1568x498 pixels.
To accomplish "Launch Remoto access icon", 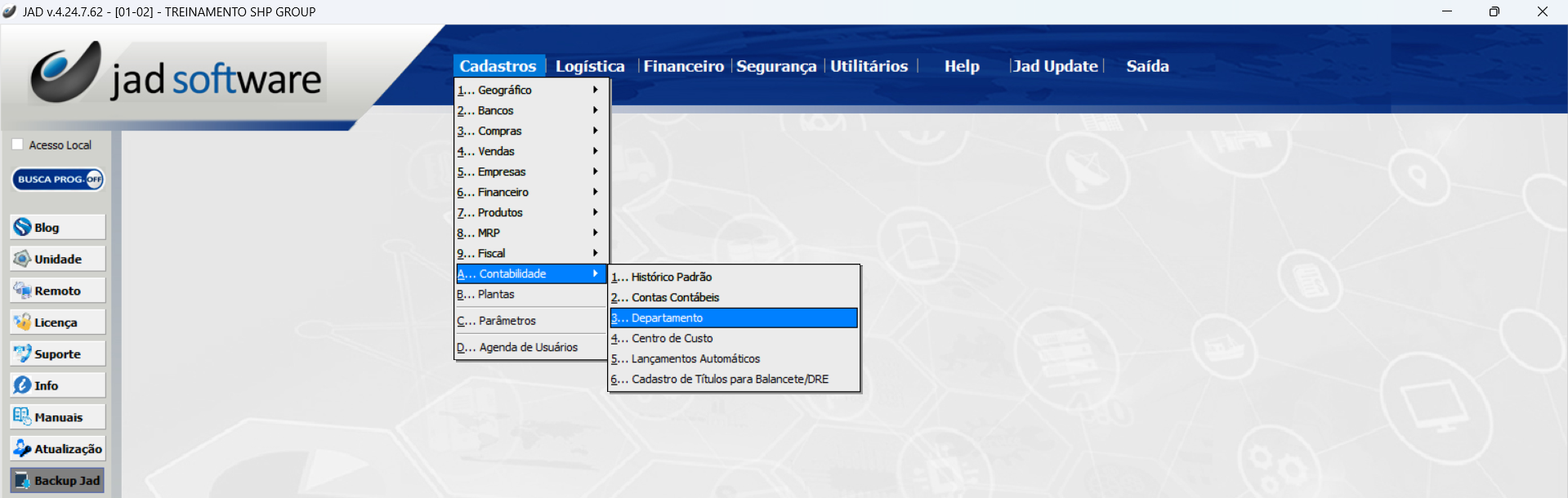I will coord(57,291).
